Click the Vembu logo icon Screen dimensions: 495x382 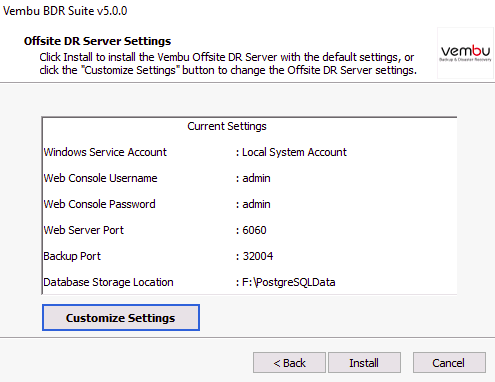[x=465, y=53]
